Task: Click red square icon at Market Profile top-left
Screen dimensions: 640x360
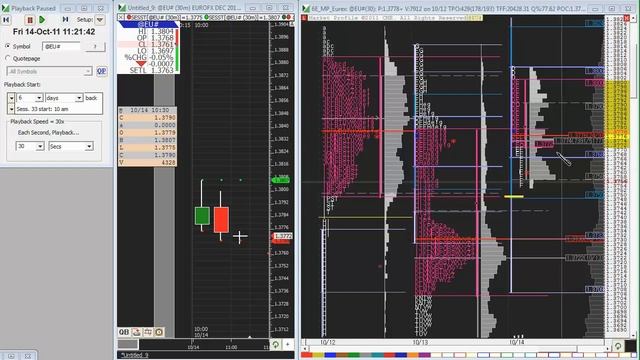Action: [304, 18]
